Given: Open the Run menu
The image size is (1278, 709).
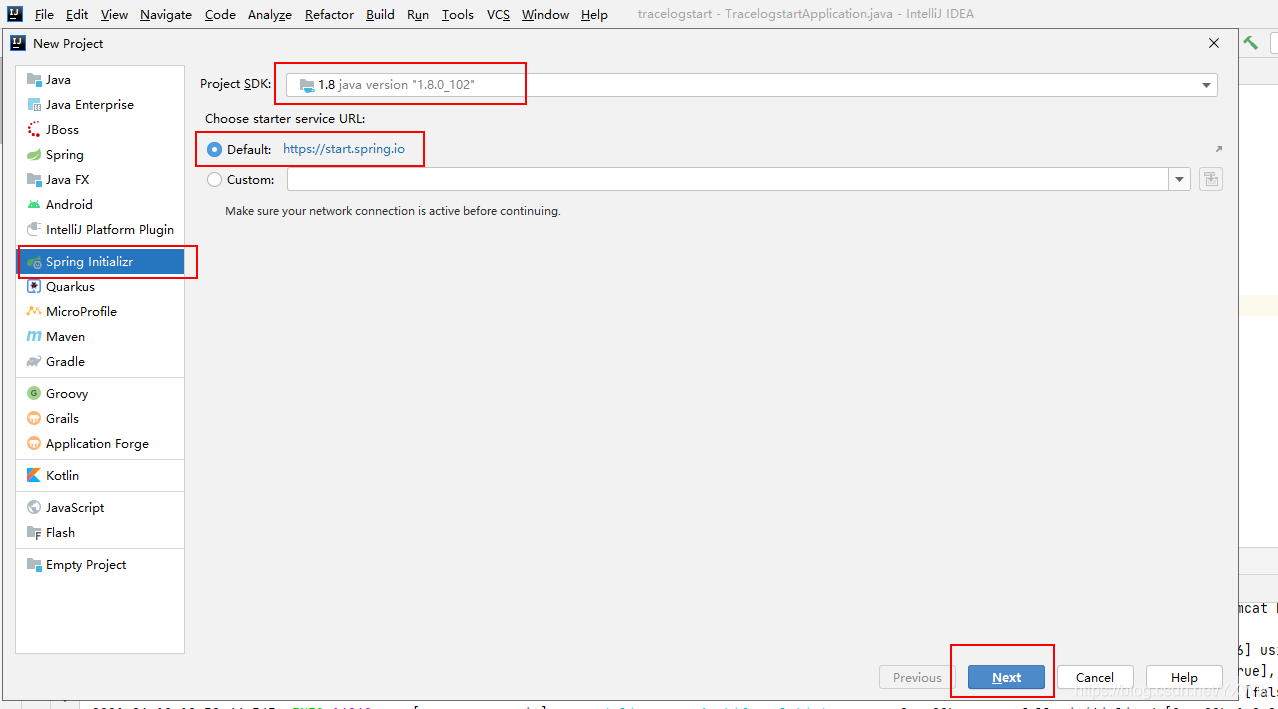Looking at the screenshot, I should point(418,15).
